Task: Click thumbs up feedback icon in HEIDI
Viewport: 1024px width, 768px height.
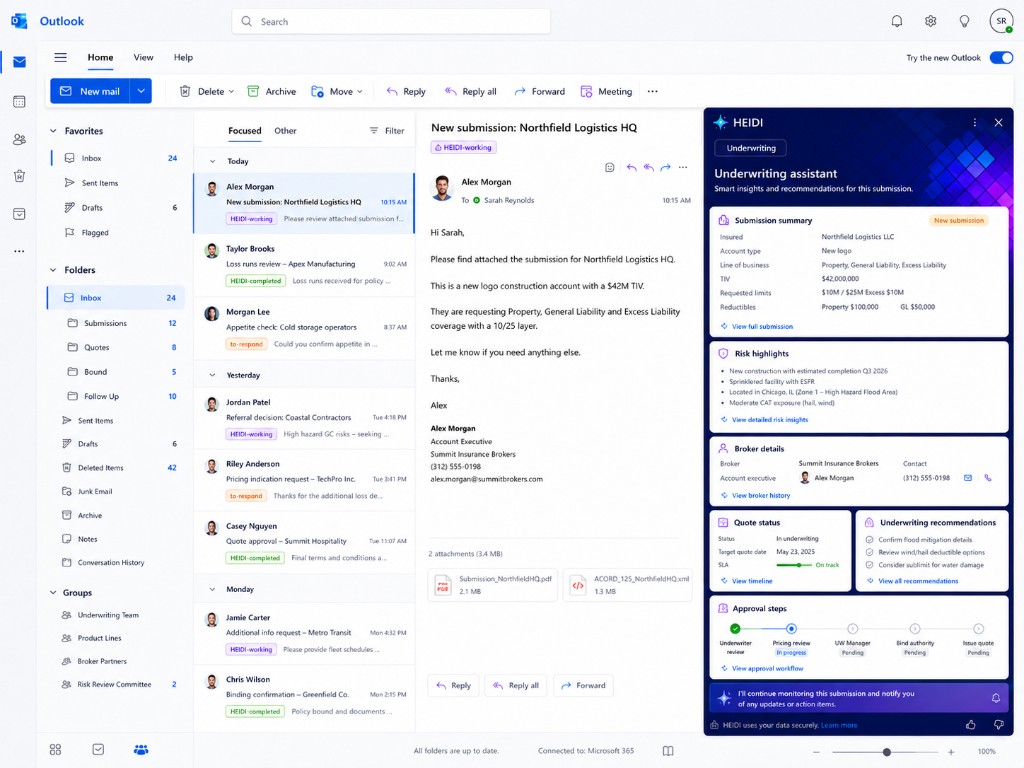Action: coord(971,724)
